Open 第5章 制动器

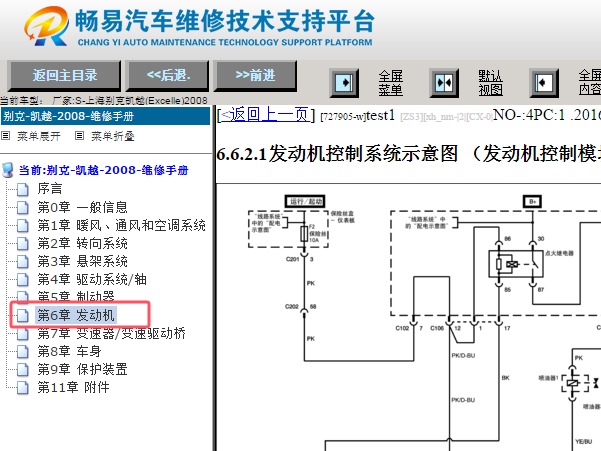[x=76, y=295]
